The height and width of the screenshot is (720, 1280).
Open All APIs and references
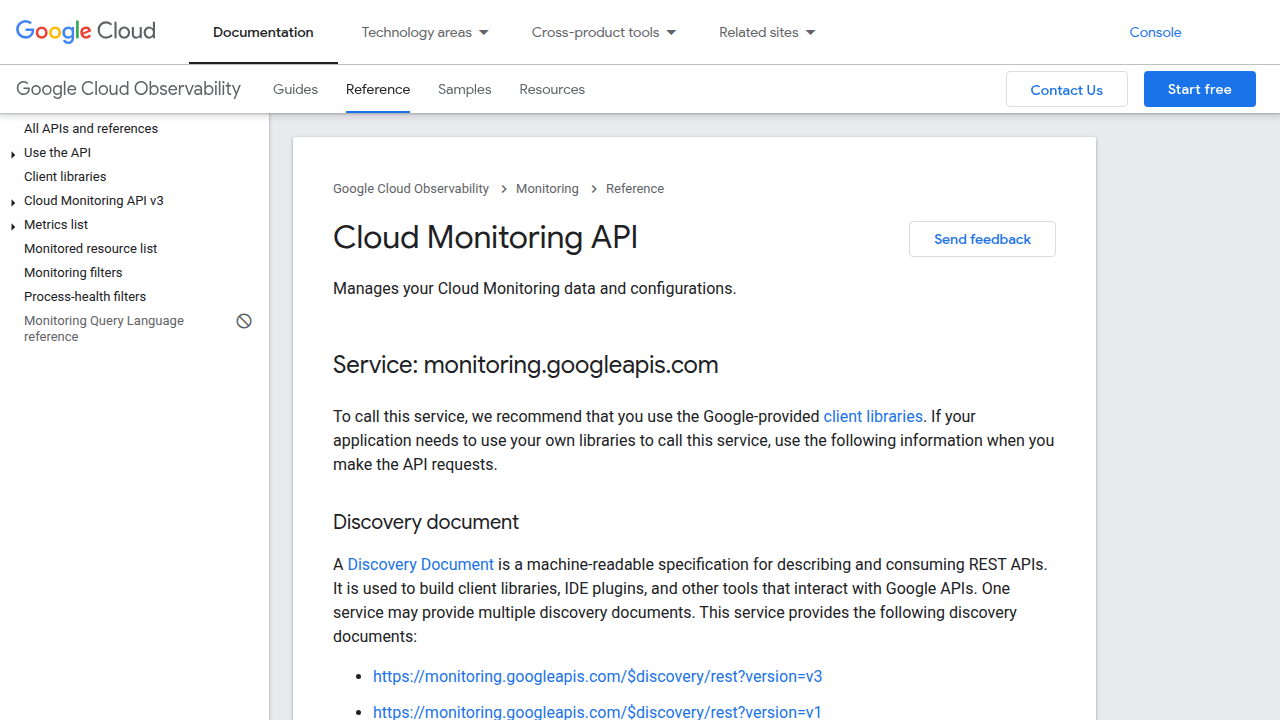coord(91,128)
